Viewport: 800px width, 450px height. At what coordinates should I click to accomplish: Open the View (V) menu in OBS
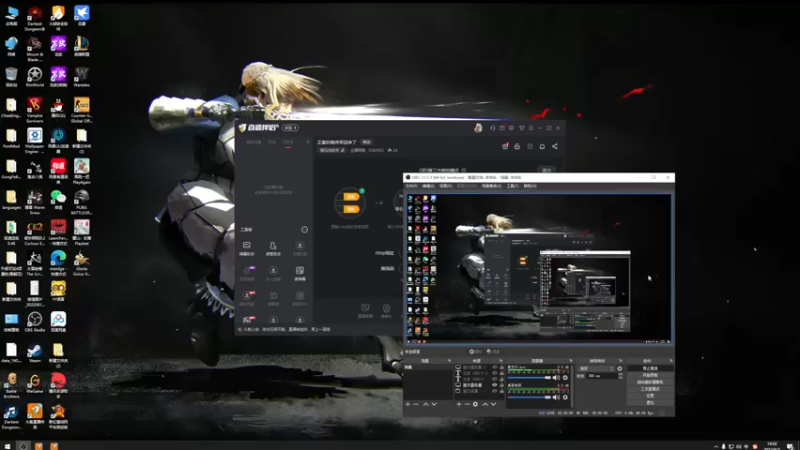pyautogui.click(x=446, y=186)
